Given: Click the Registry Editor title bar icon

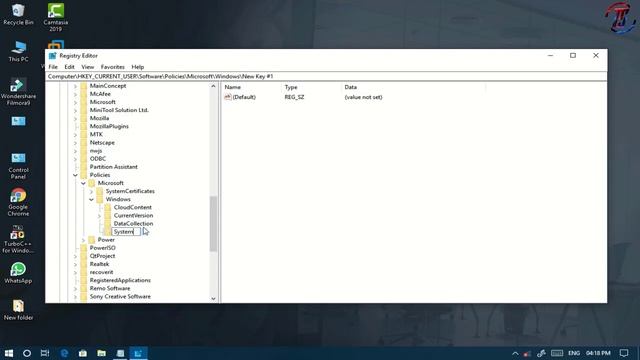Looking at the screenshot, I should pos(52,56).
